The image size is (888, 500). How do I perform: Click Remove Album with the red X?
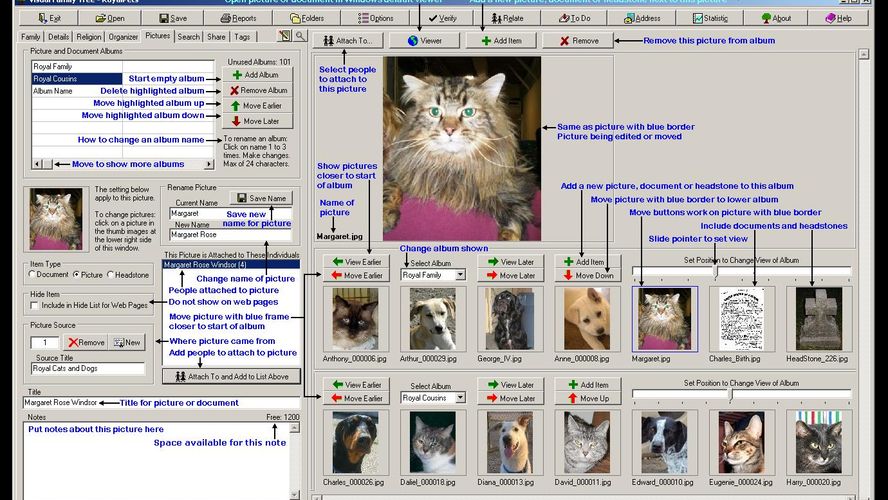(254, 90)
